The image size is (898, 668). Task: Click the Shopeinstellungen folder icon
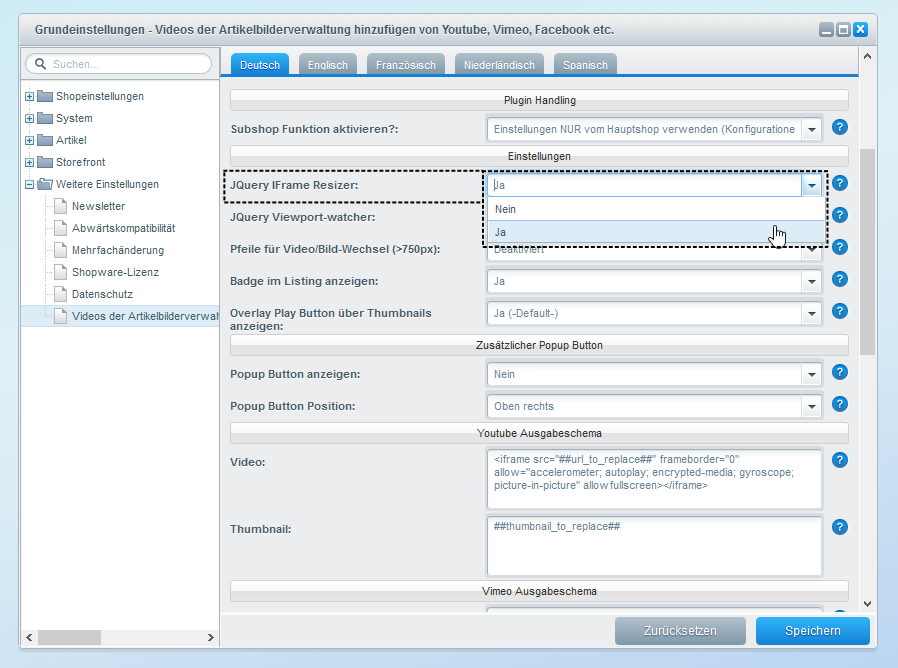click(45, 96)
